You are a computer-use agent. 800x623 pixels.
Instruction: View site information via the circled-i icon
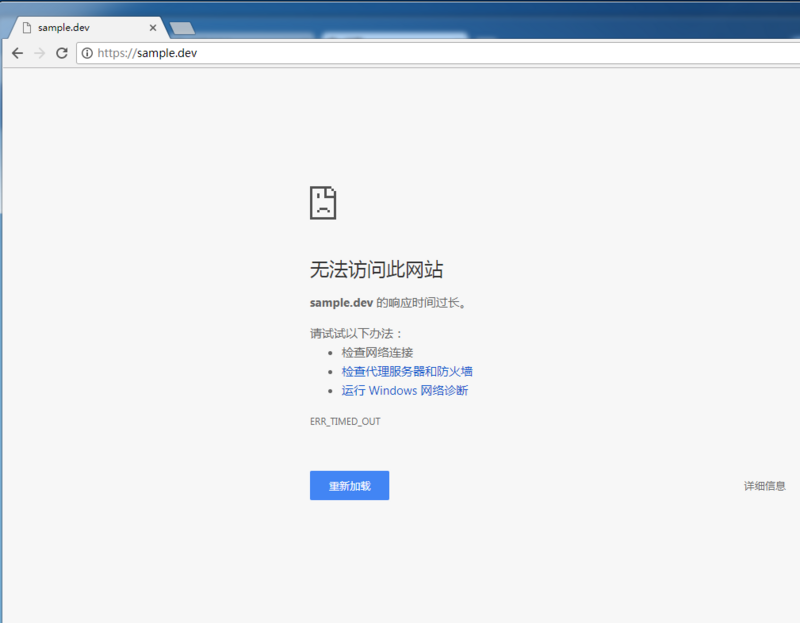[87, 53]
